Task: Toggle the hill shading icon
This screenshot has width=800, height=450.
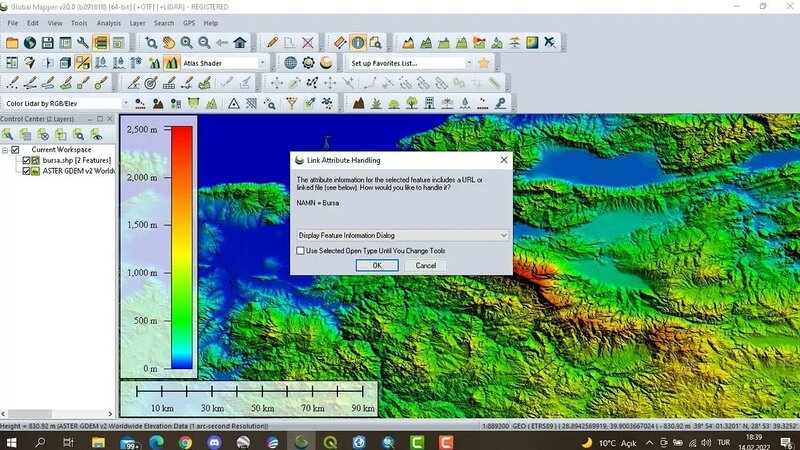Action: tap(171, 63)
